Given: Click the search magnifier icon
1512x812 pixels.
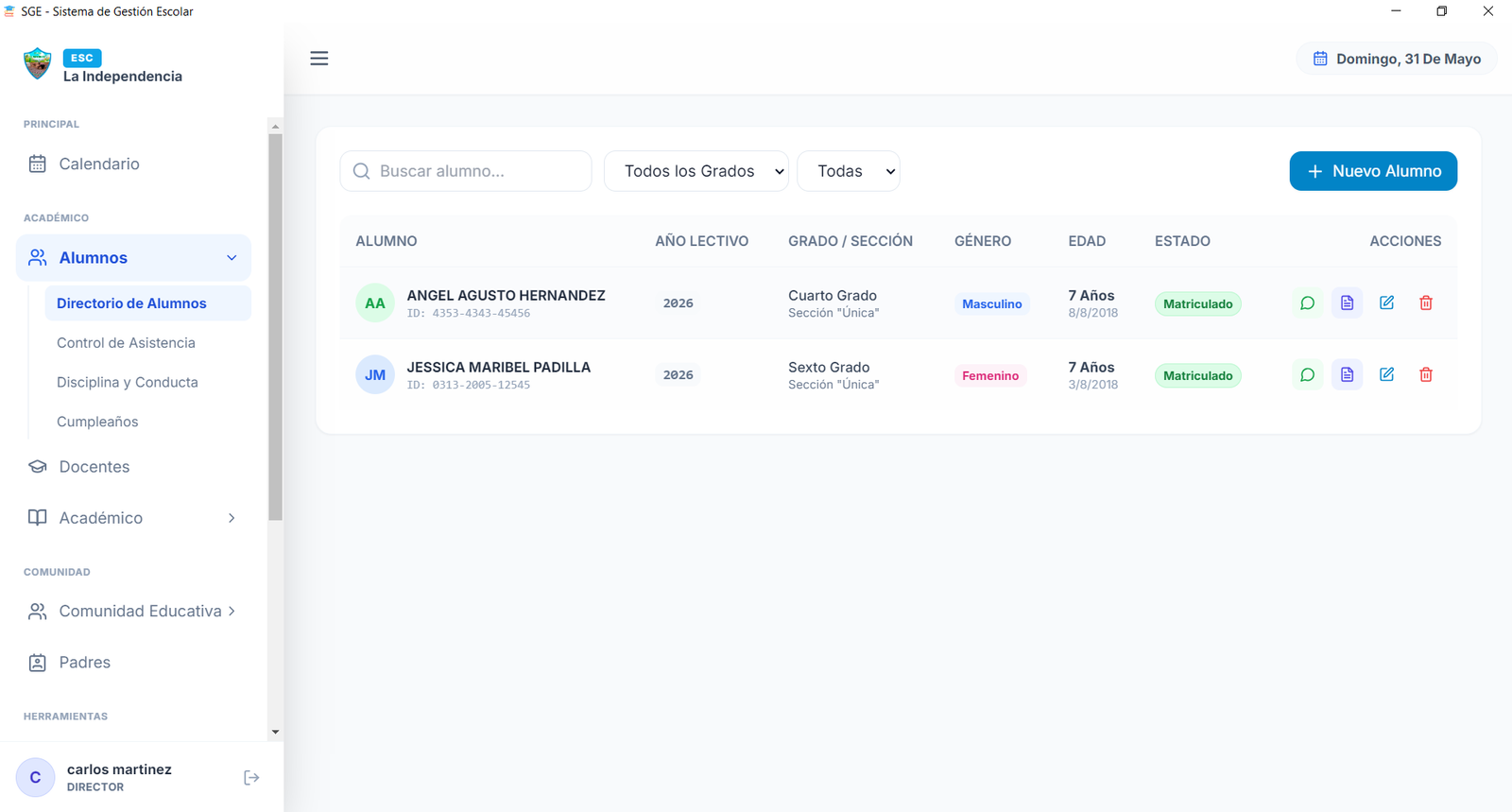Looking at the screenshot, I should (361, 171).
